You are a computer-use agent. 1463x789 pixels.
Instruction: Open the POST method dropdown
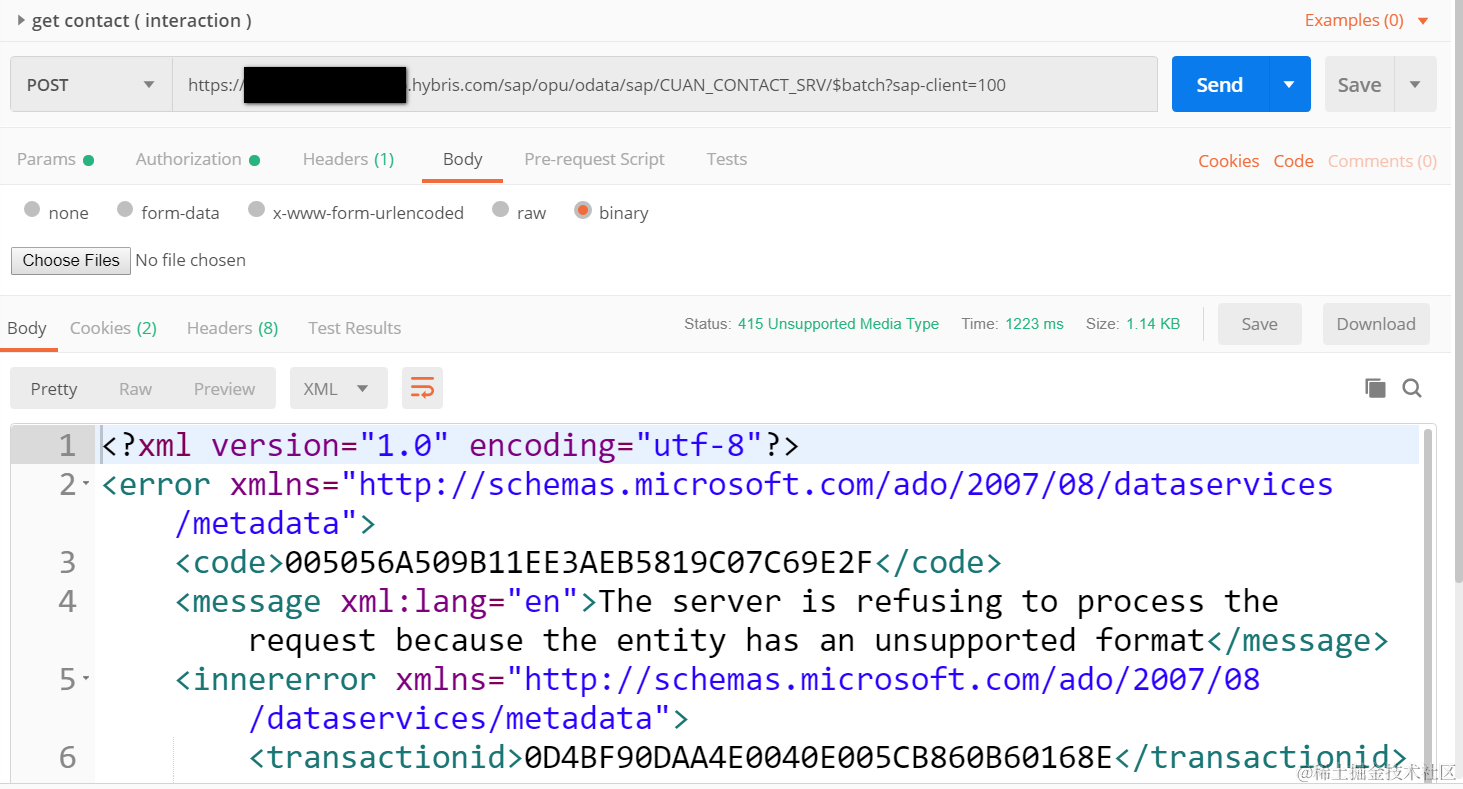[91, 85]
